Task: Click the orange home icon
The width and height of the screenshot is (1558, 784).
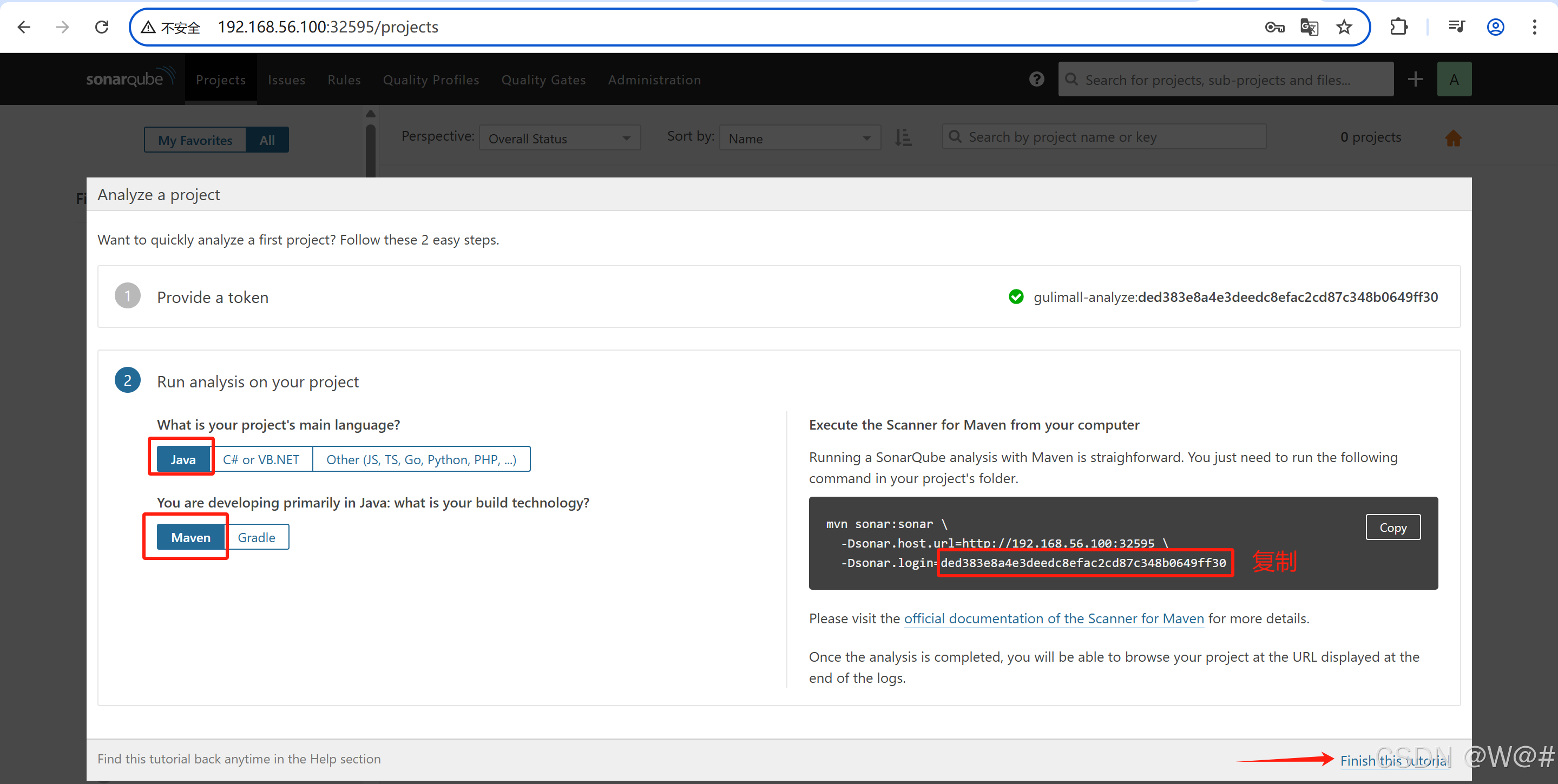Action: pyautogui.click(x=1453, y=139)
